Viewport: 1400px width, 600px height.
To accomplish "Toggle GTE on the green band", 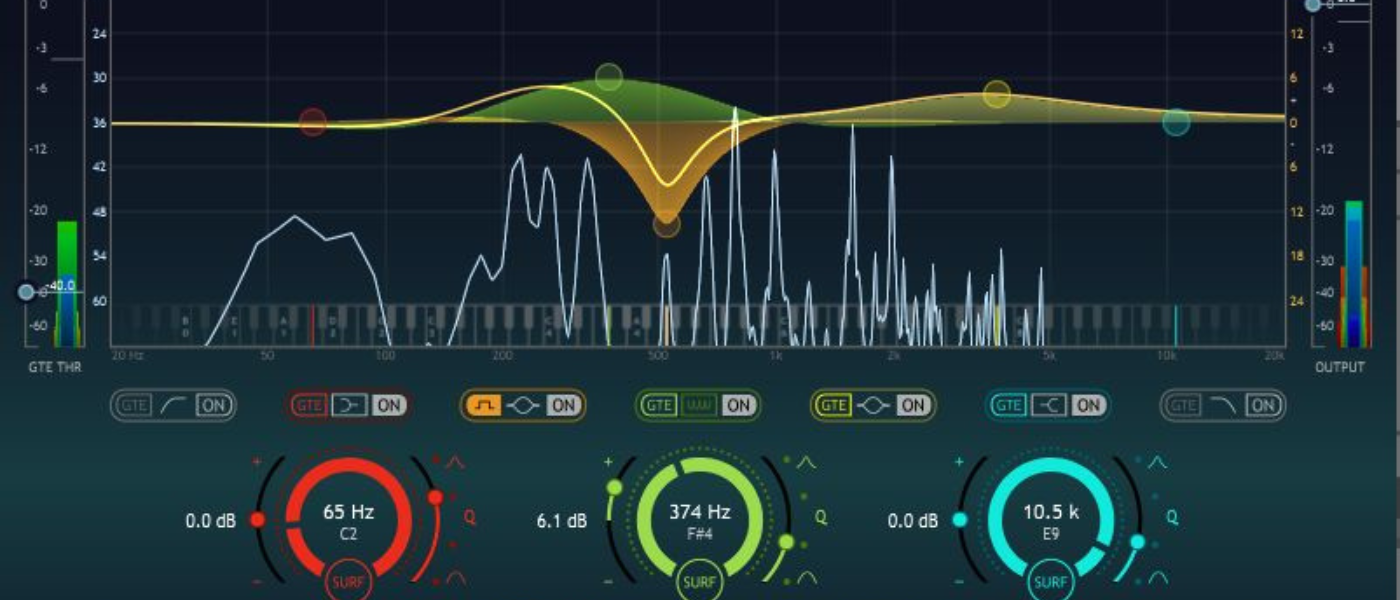I will point(659,405).
